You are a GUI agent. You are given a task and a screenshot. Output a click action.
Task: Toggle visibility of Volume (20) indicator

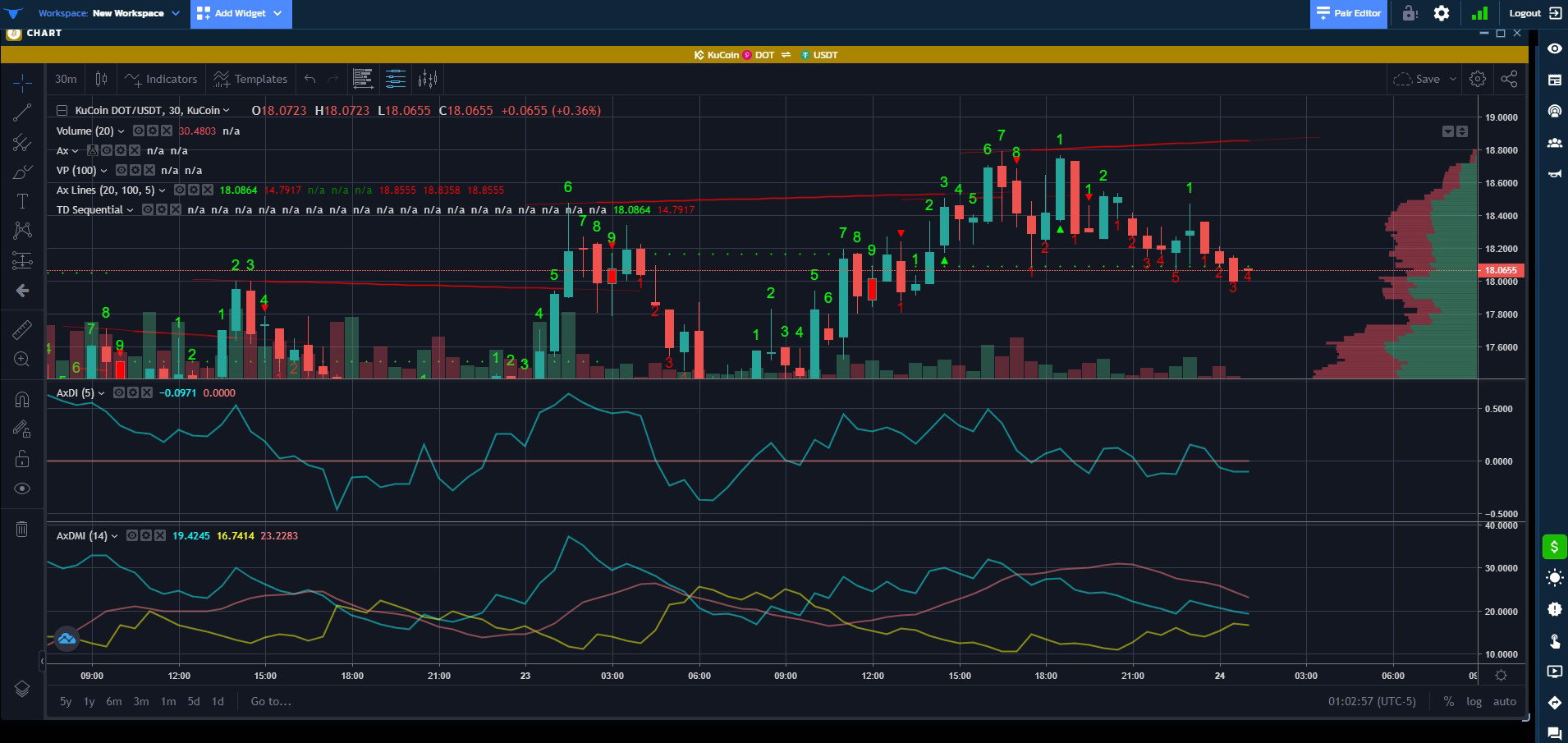pyautogui.click(x=139, y=131)
